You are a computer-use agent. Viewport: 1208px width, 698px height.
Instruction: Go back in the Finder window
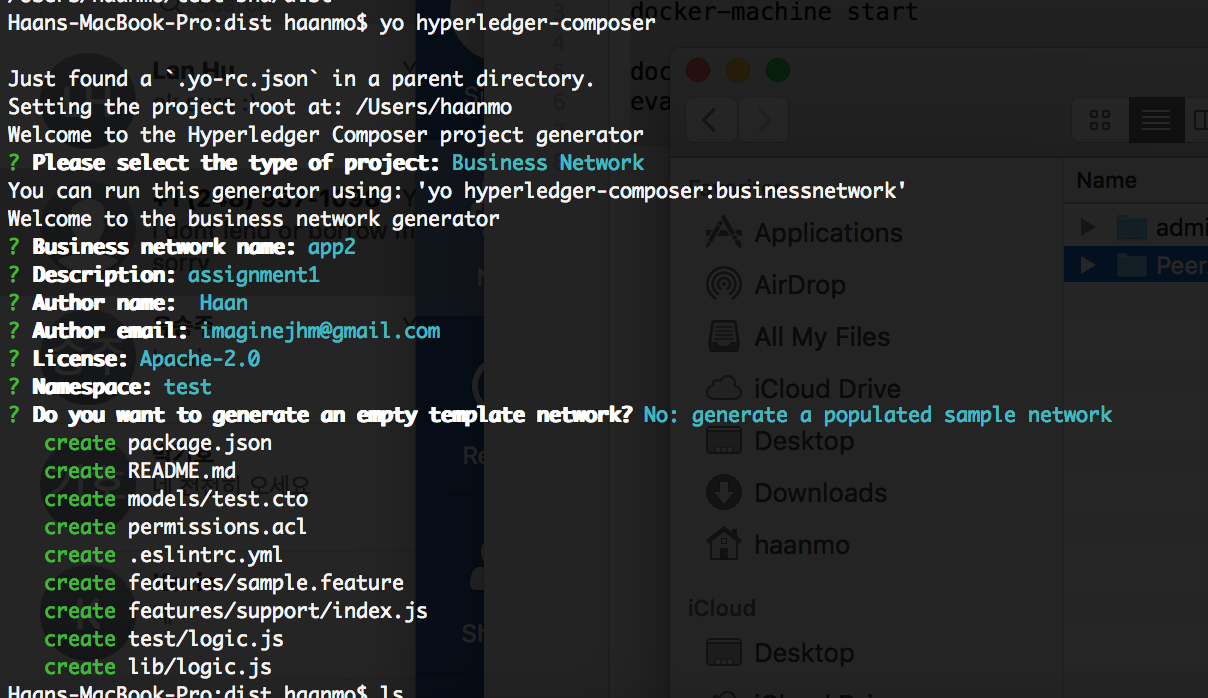coord(711,121)
